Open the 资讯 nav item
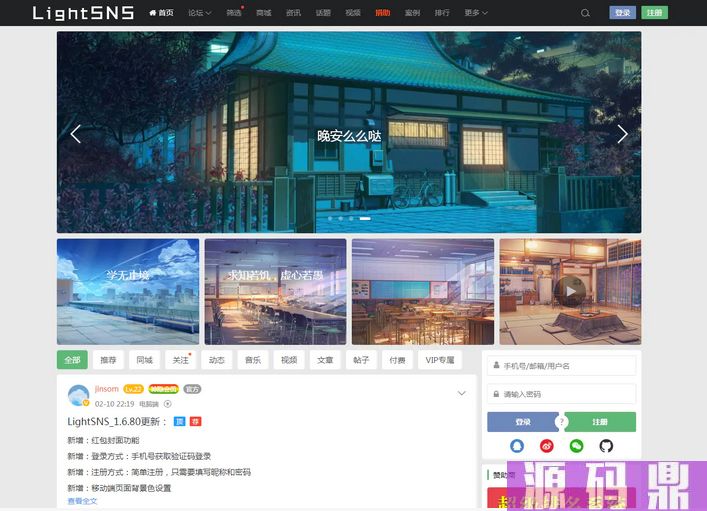707x511 pixels. 294,13
